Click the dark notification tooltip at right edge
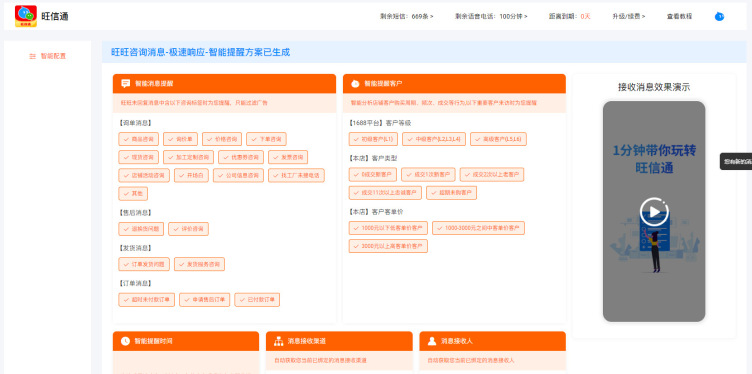 pyautogui.click(x=736, y=162)
